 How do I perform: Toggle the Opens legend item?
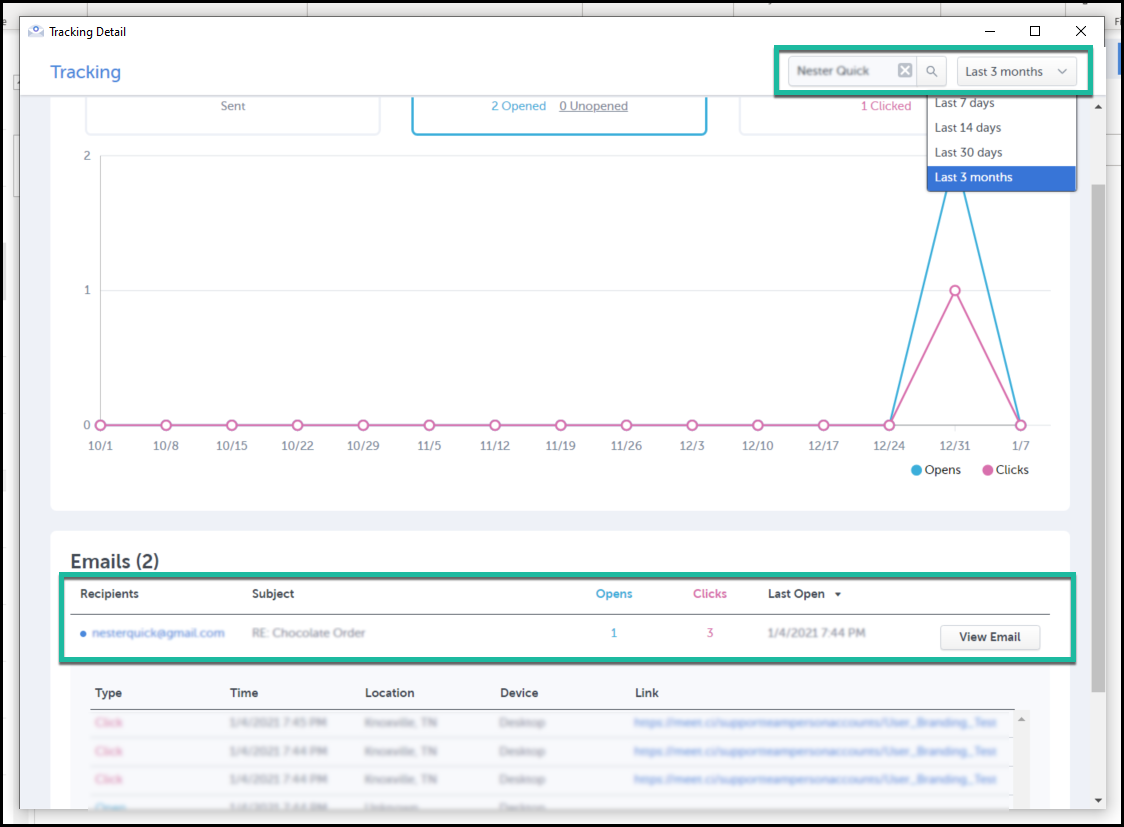coord(935,470)
